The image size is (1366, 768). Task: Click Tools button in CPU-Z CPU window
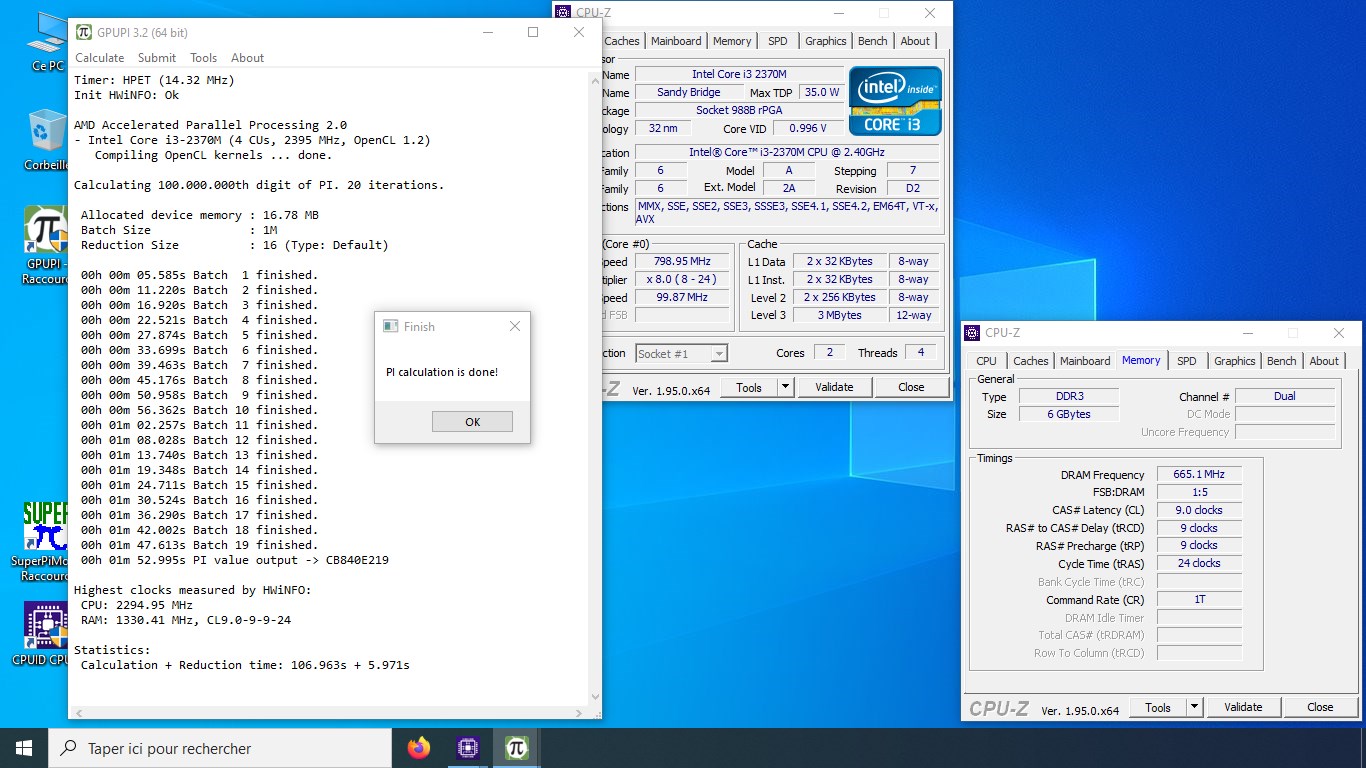(749, 387)
